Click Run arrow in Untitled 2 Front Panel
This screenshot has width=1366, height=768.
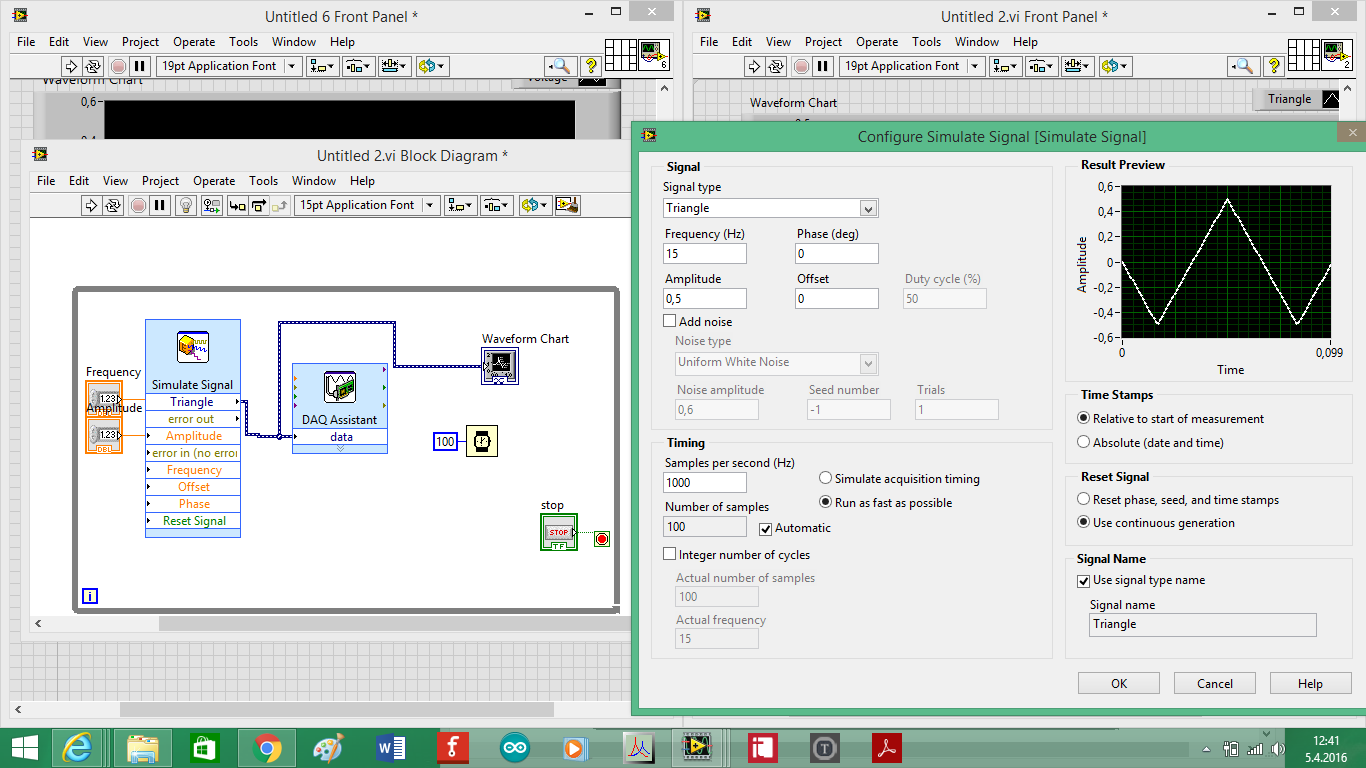pos(754,66)
